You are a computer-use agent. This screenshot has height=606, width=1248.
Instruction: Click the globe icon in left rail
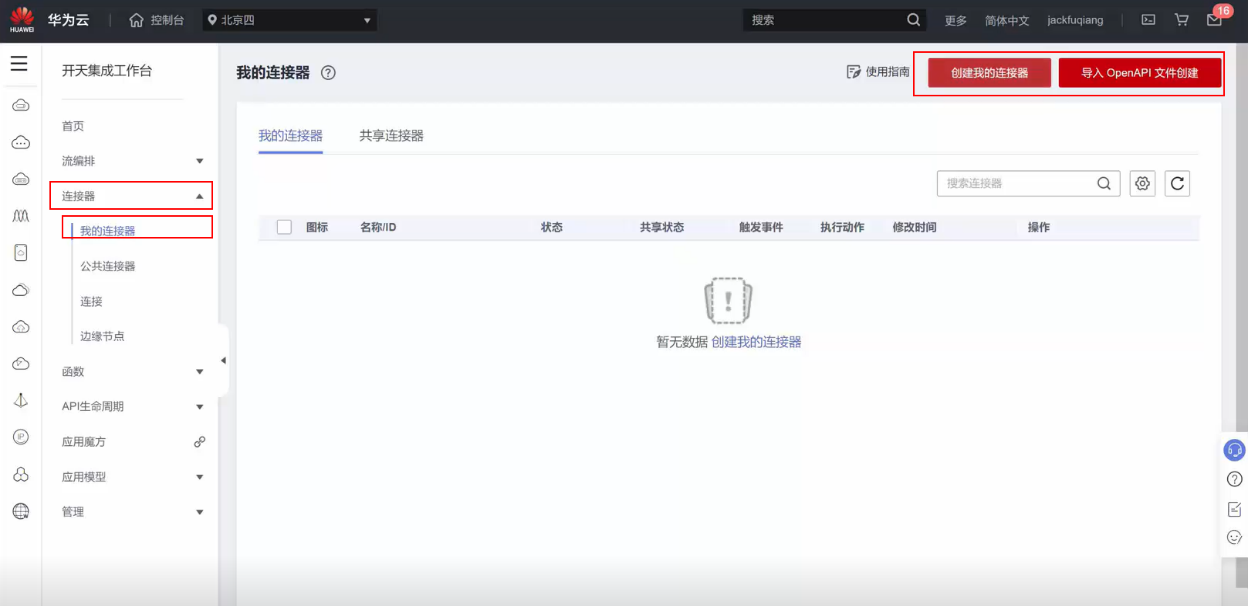[x=20, y=511]
